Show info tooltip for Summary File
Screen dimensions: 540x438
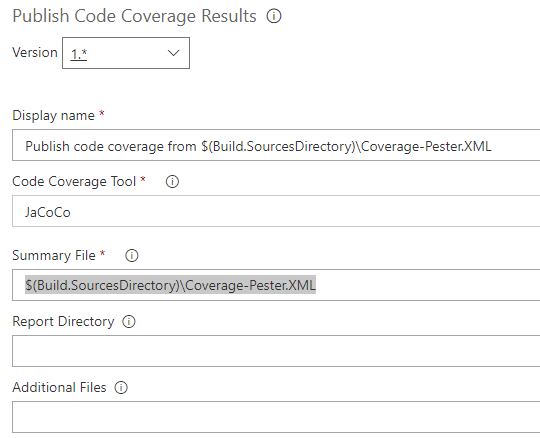[x=132, y=256]
